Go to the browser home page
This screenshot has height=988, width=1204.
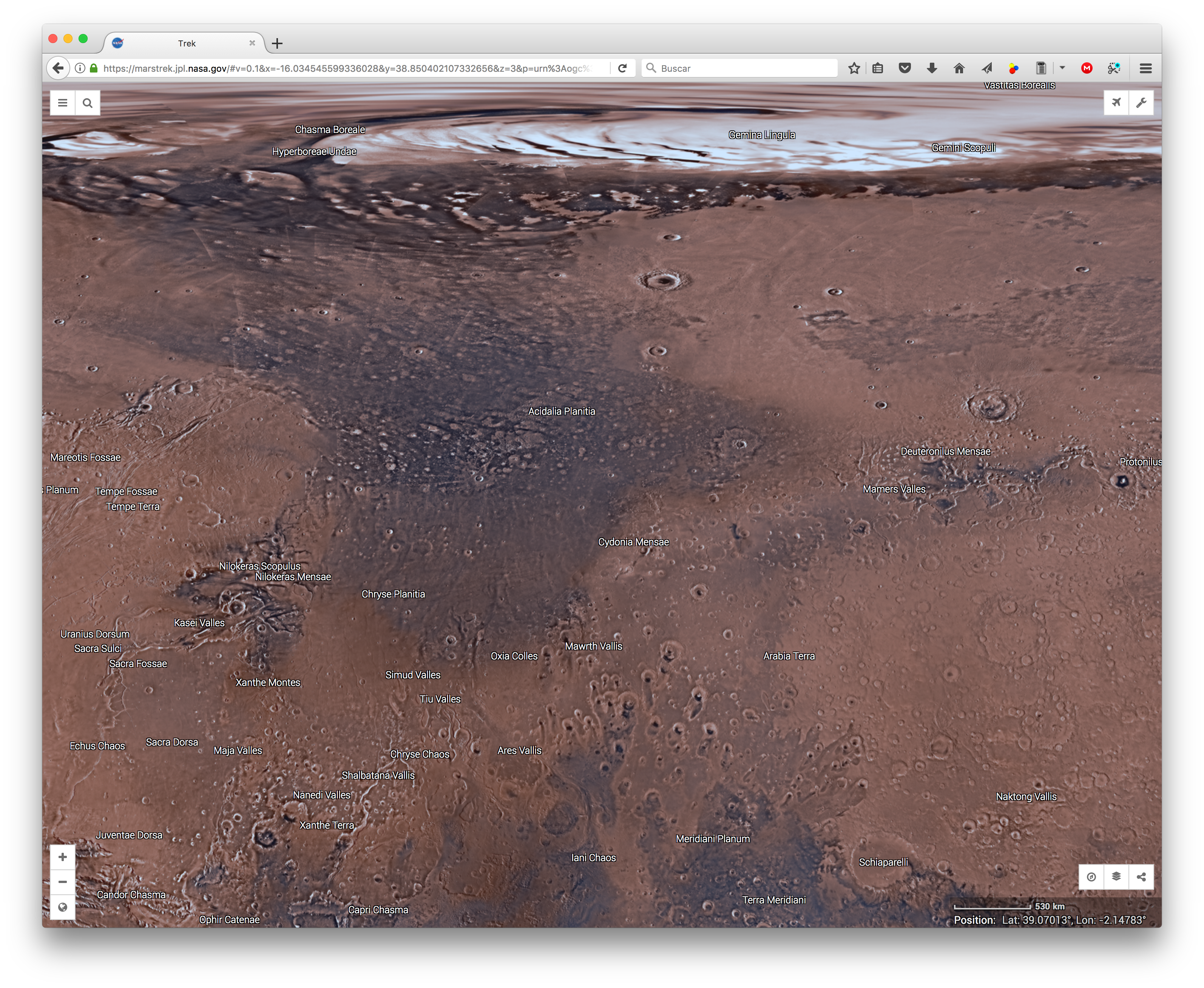coord(959,68)
